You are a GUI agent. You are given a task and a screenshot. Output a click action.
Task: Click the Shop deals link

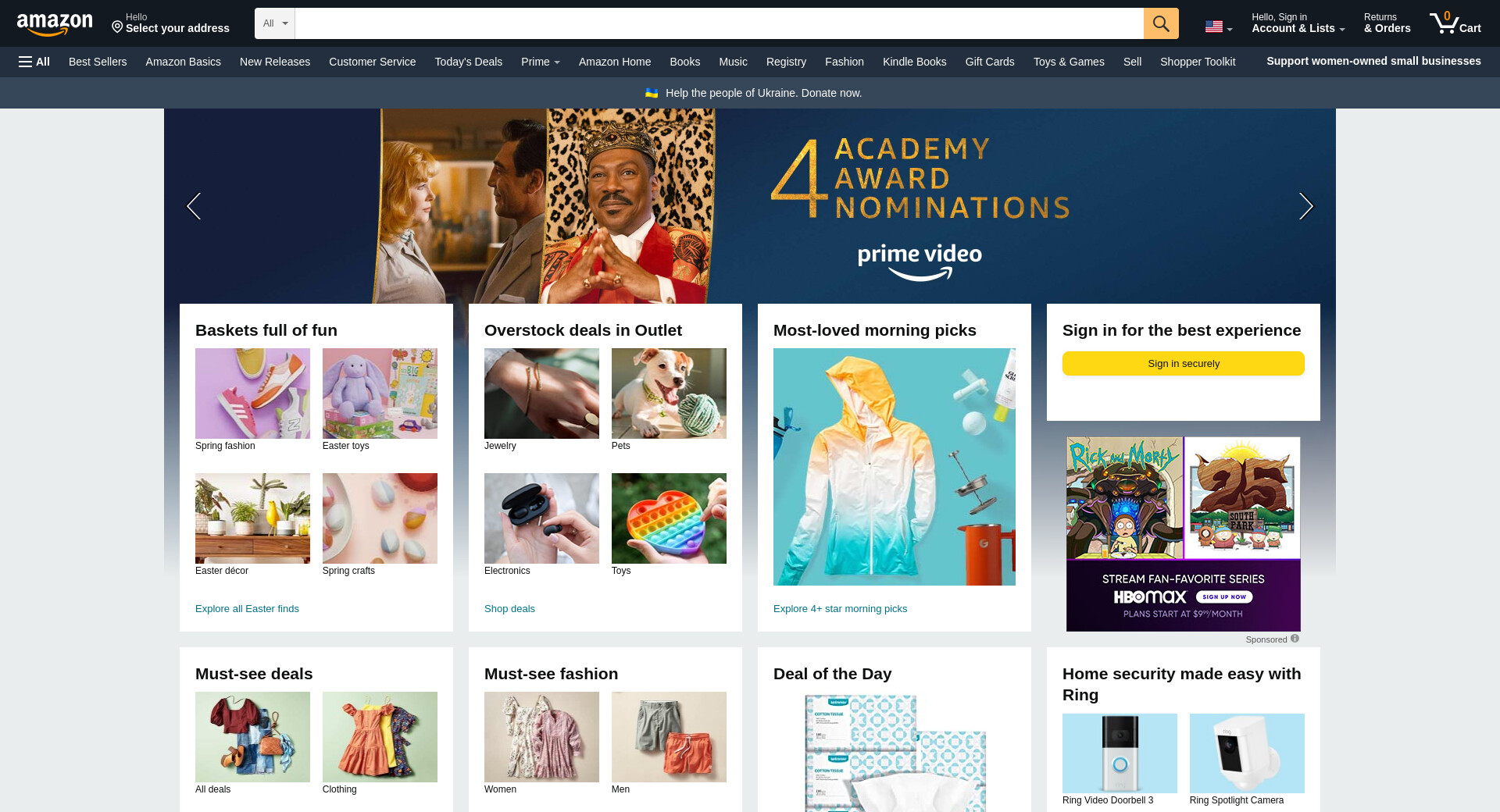[x=509, y=609]
